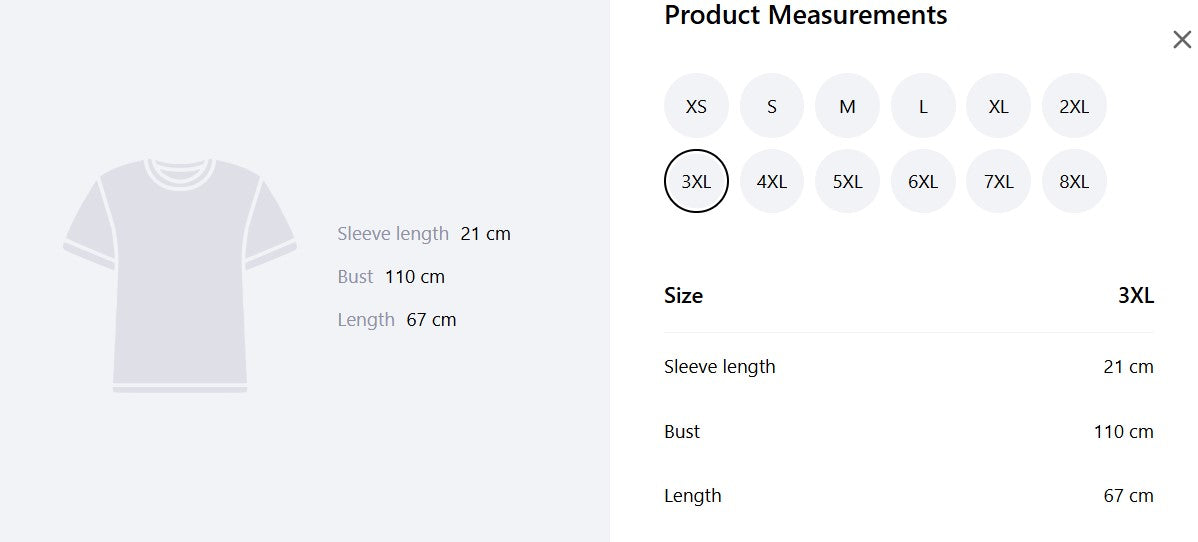Switch to size 4XL
This screenshot has width=1198, height=542.
point(772,181)
